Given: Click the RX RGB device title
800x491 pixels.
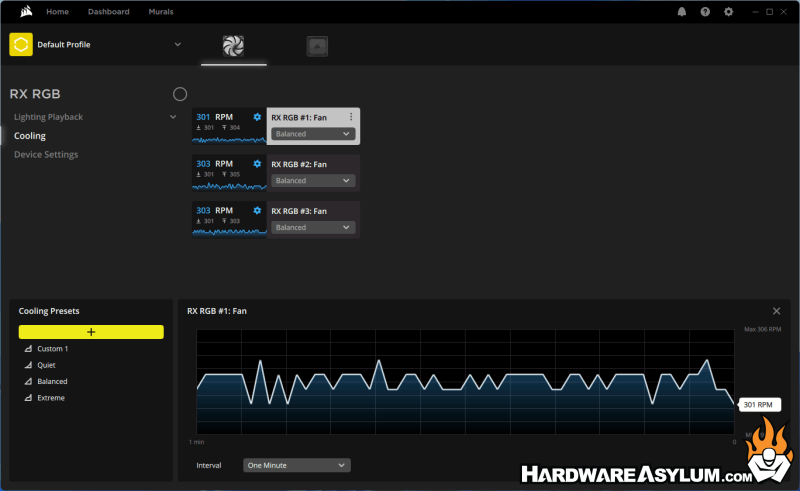Looking at the screenshot, I should pos(35,94).
